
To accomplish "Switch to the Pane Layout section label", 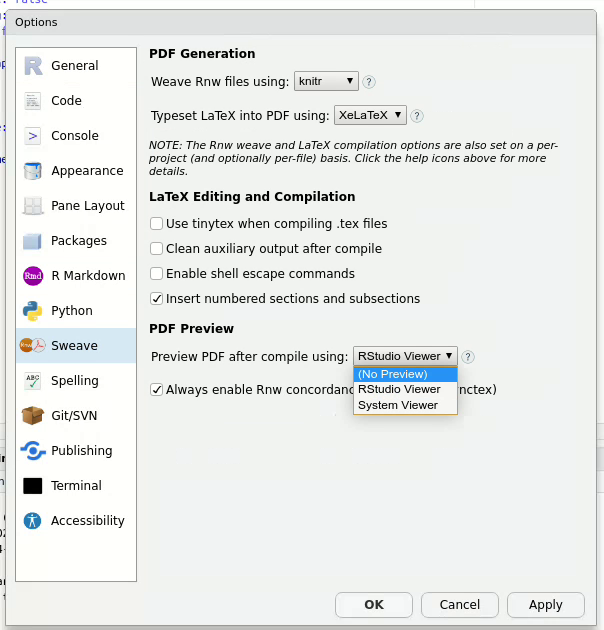I will click(88, 206).
